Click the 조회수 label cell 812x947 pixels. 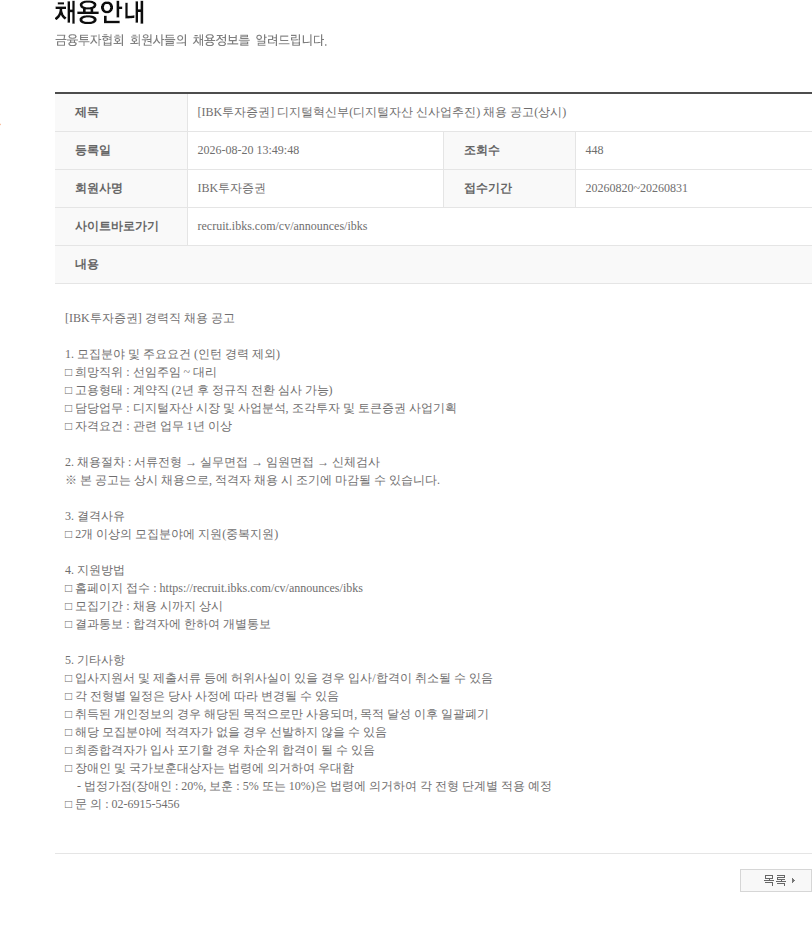509,150
